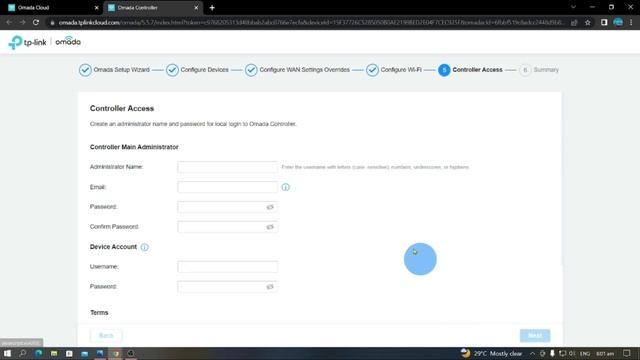Close the Omada Cloud browser tab
The height and width of the screenshot is (360, 640).
click(x=96, y=8)
